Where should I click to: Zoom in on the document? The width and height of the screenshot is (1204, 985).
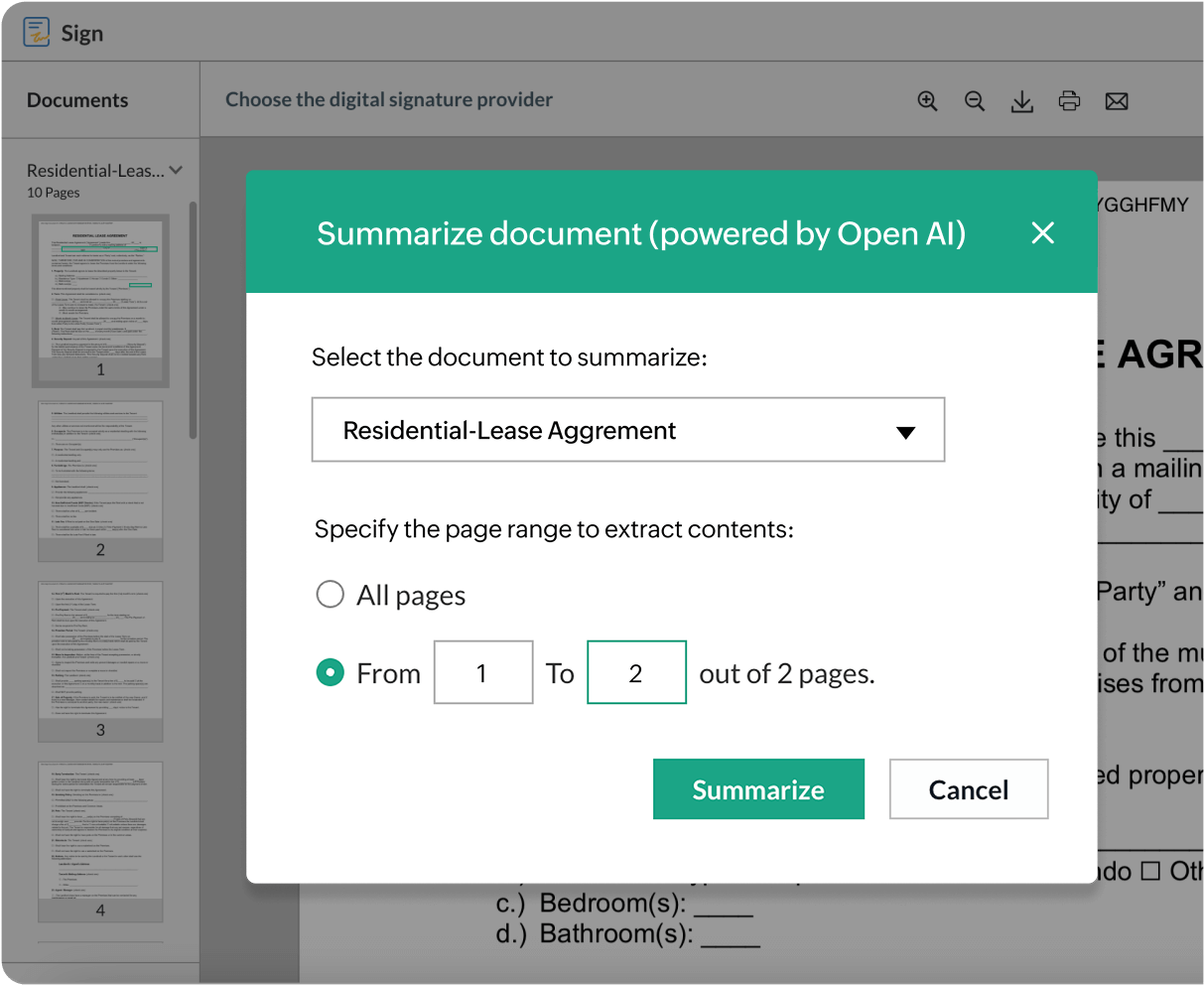click(x=927, y=101)
